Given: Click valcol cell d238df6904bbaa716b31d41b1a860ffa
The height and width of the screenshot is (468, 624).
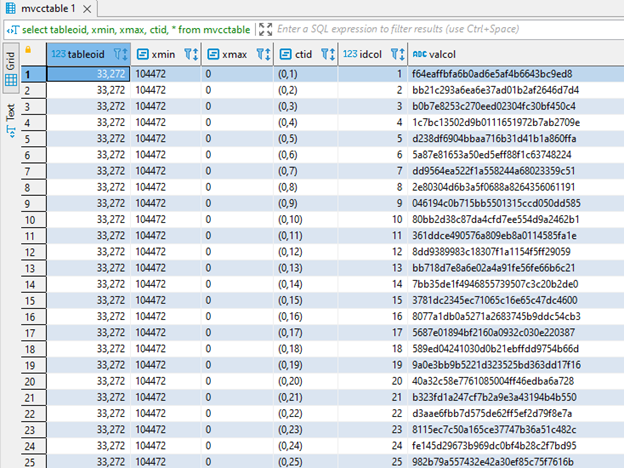Looking at the screenshot, I should click(516, 139).
